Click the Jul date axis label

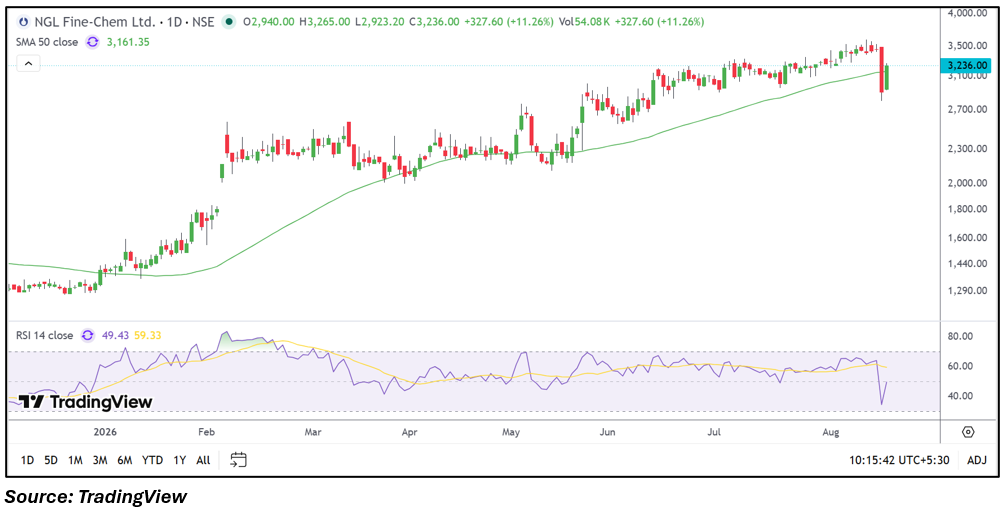tap(714, 431)
